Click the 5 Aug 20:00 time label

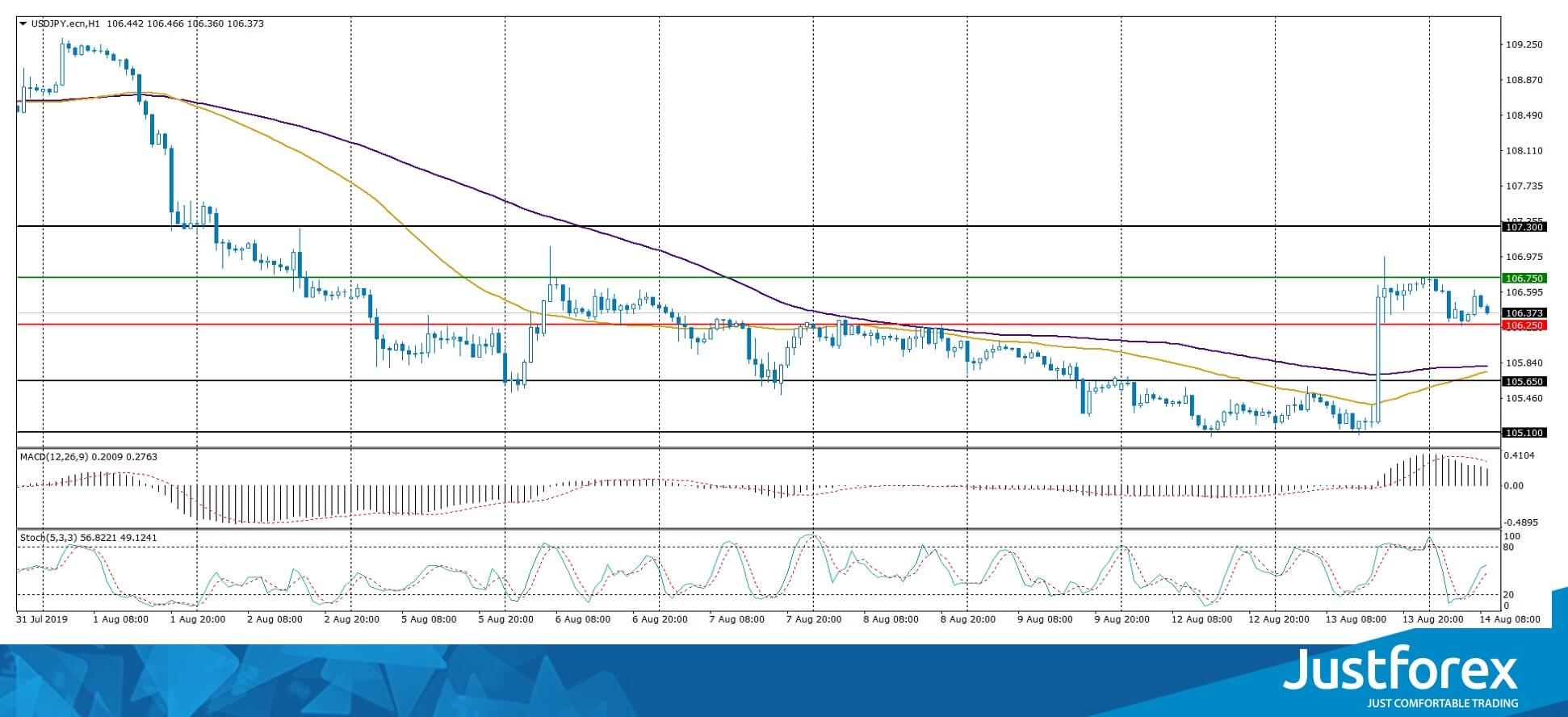tap(505, 619)
